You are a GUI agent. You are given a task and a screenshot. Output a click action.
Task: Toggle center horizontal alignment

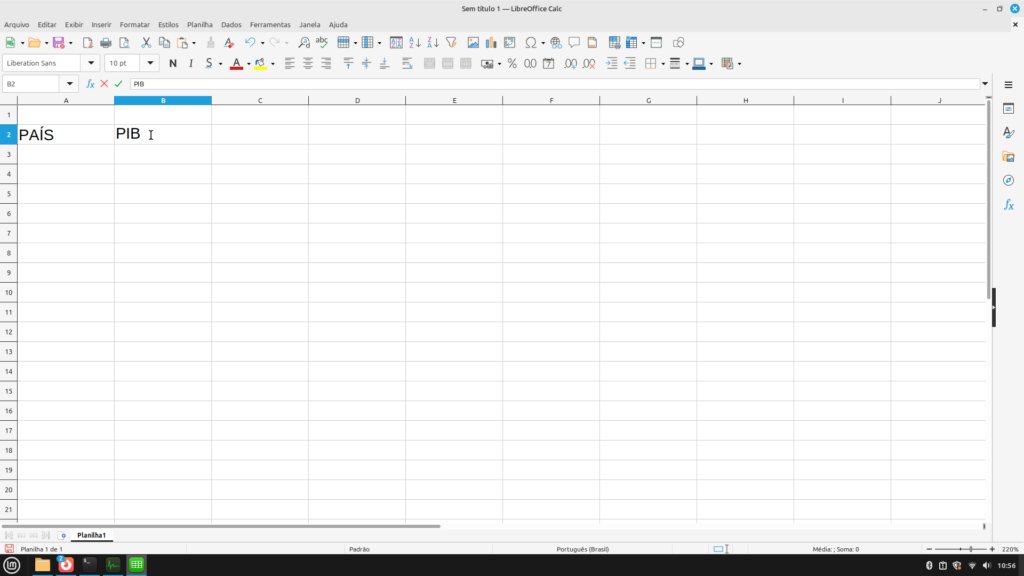308,63
